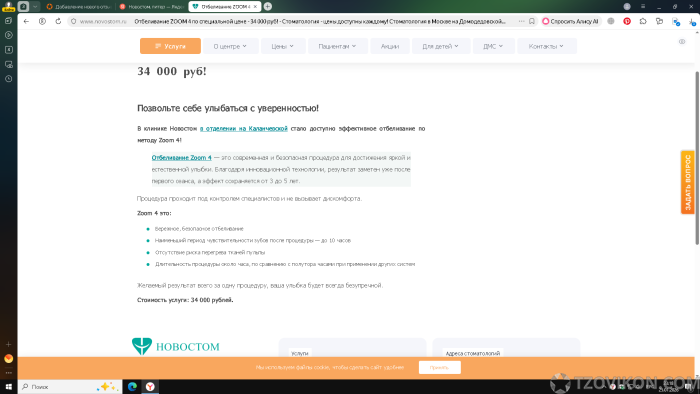Screen dimensions: 700x394
Task: Expand the Контакты dropdown menu
Action: point(546,46)
